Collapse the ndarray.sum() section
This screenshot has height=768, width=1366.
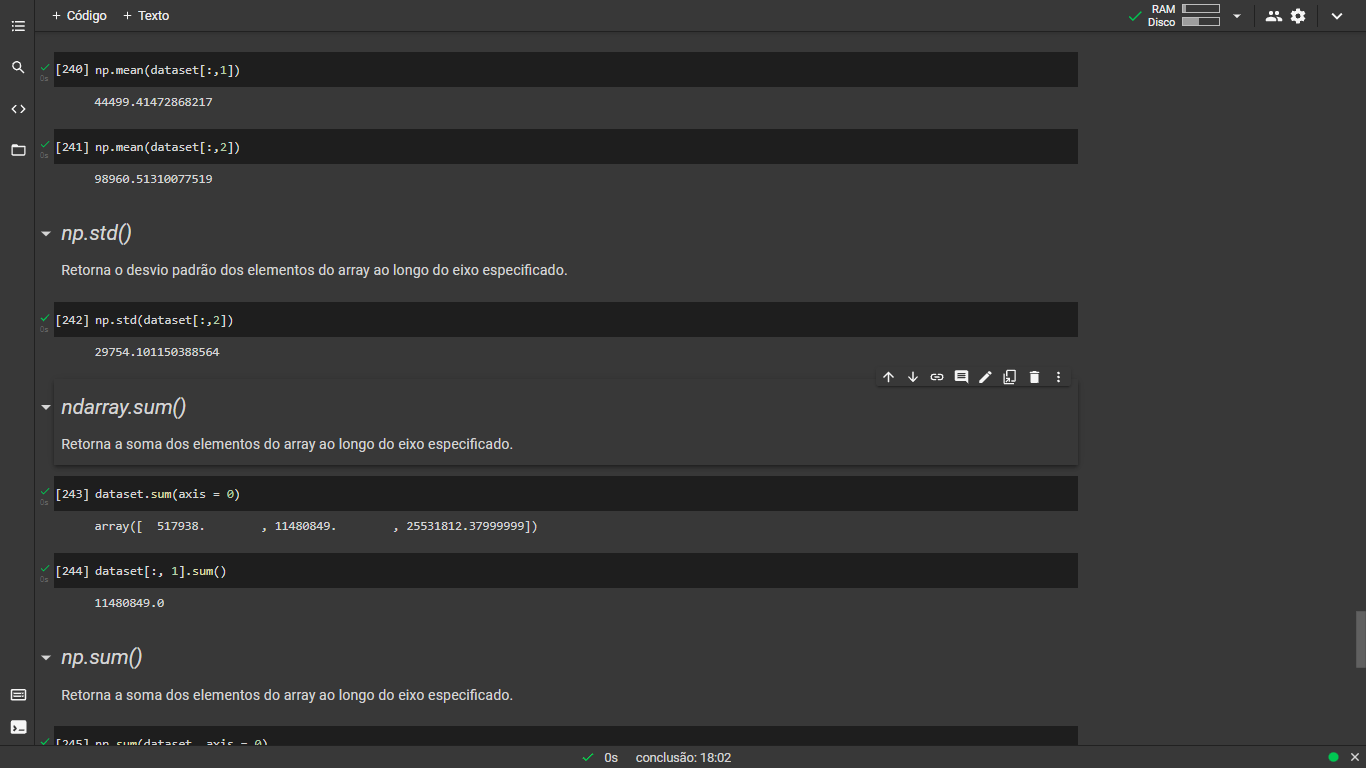click(x=45, y=408)
